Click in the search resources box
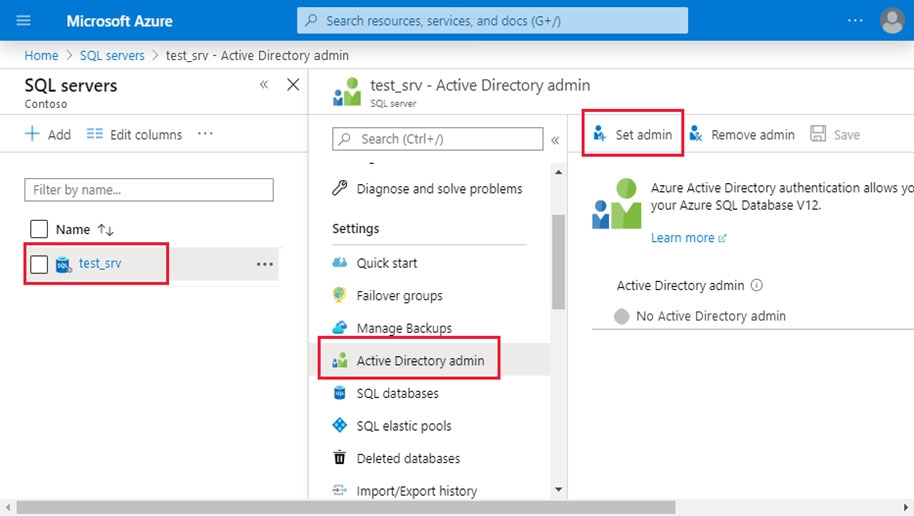The height and width of the screenshot is (516, 914). 492,21
